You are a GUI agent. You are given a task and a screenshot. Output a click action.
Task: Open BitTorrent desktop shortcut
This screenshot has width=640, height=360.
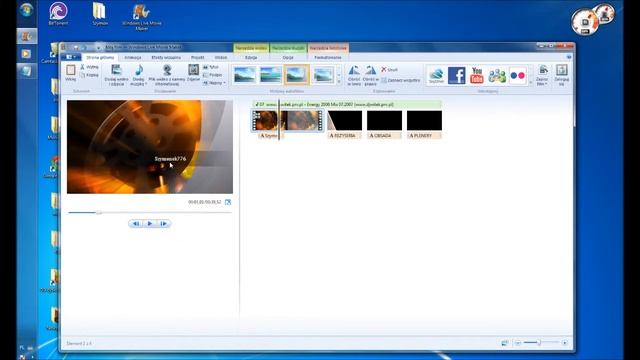(x=58, y=13)
